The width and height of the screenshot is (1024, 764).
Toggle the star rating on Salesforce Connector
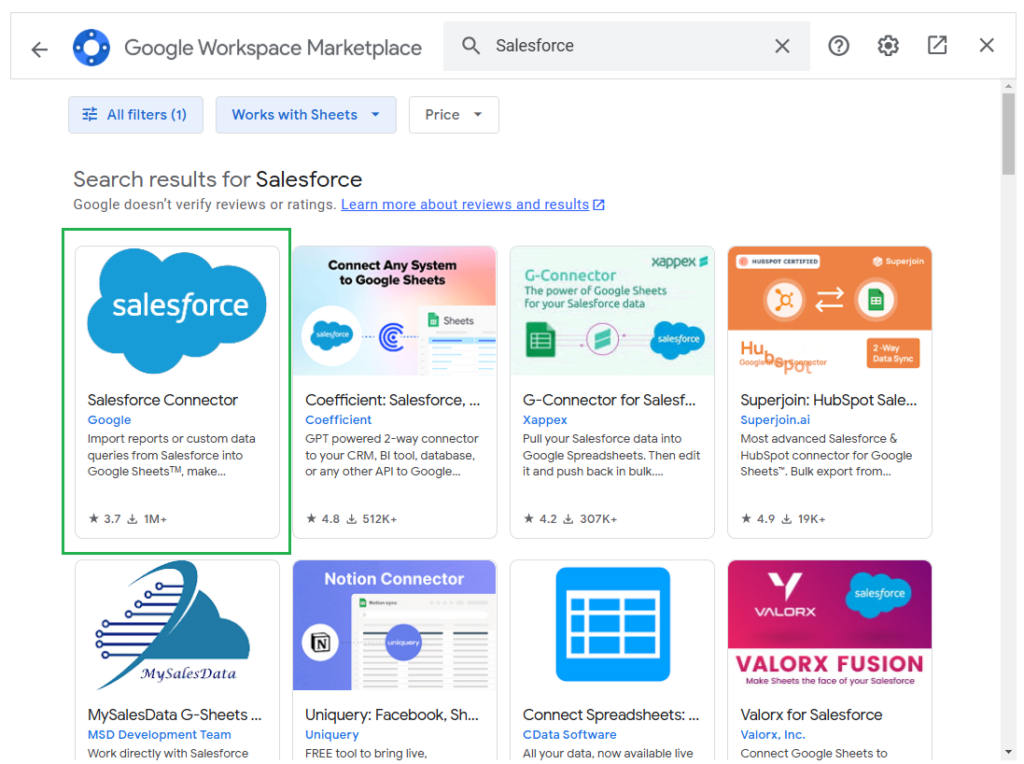coord(92,518)
